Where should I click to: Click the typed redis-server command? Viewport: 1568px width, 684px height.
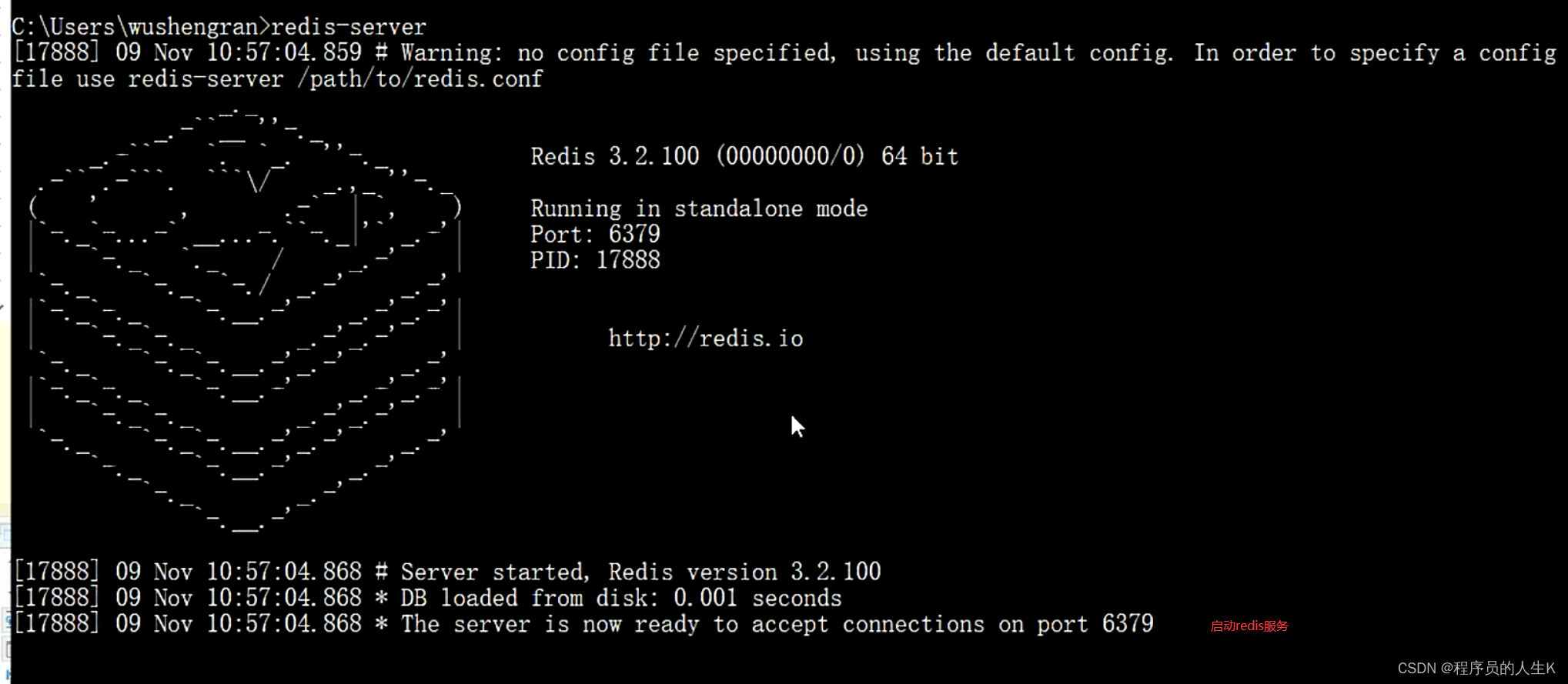point(348,27)
